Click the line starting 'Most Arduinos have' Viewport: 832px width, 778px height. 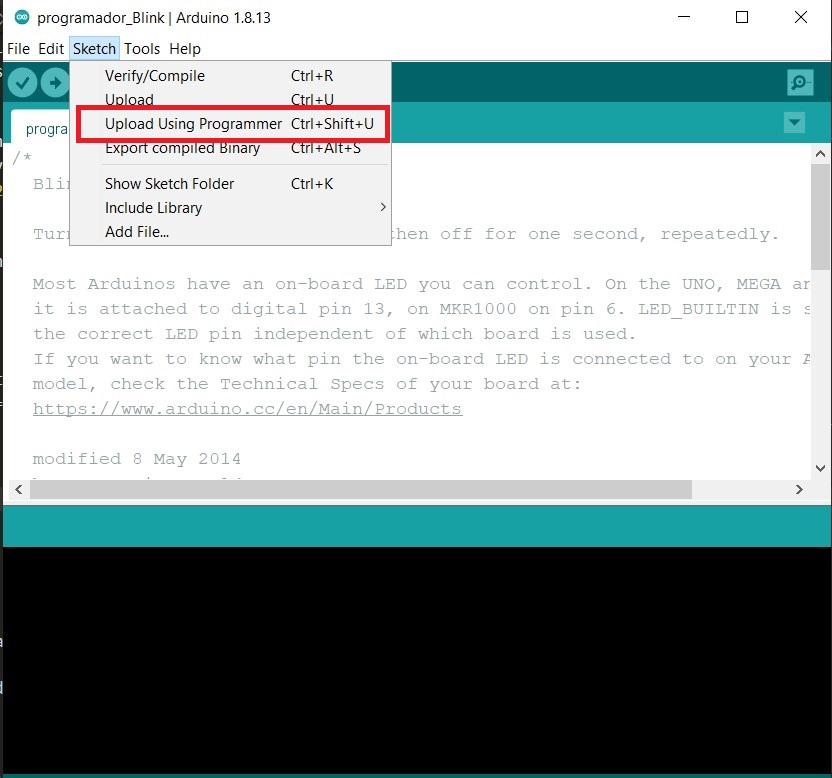click(421, 284)
